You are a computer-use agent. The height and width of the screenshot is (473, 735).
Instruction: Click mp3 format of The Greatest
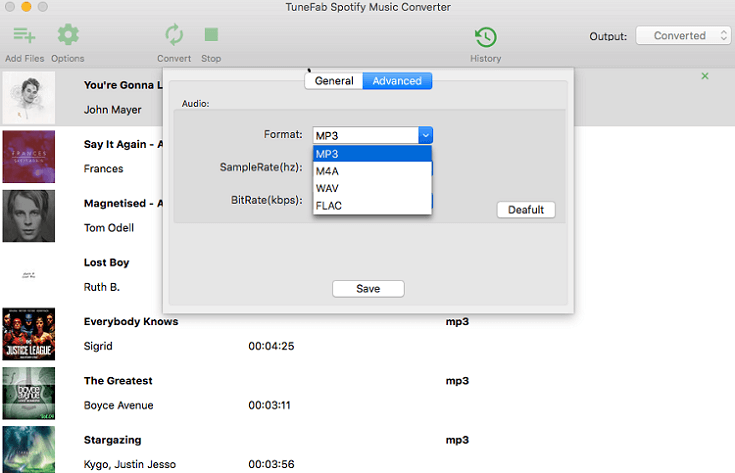tap(457, 381)
